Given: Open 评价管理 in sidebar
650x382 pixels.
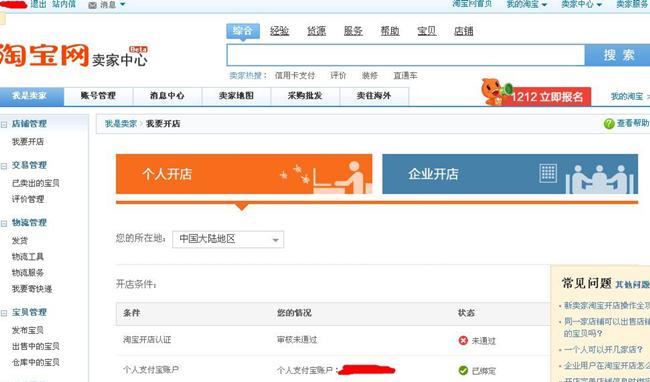Looking at the screenshot, I should pyautogui.click(x=28, y=199).
